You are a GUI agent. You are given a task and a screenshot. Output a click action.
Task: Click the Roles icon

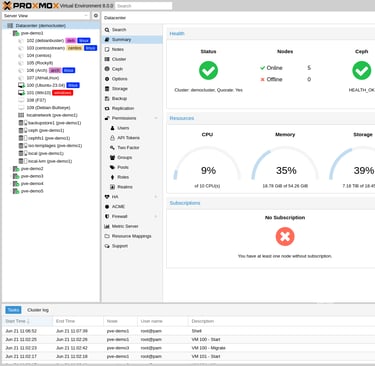pos(112,177)
